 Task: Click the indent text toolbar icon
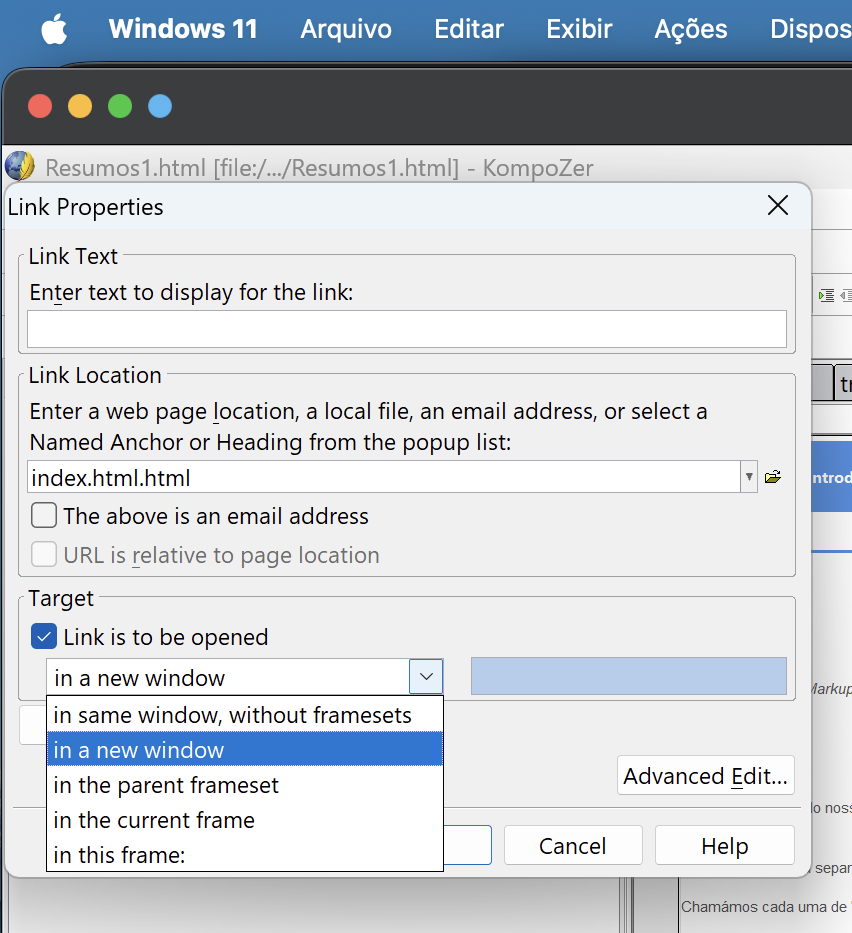click(826, 295)
